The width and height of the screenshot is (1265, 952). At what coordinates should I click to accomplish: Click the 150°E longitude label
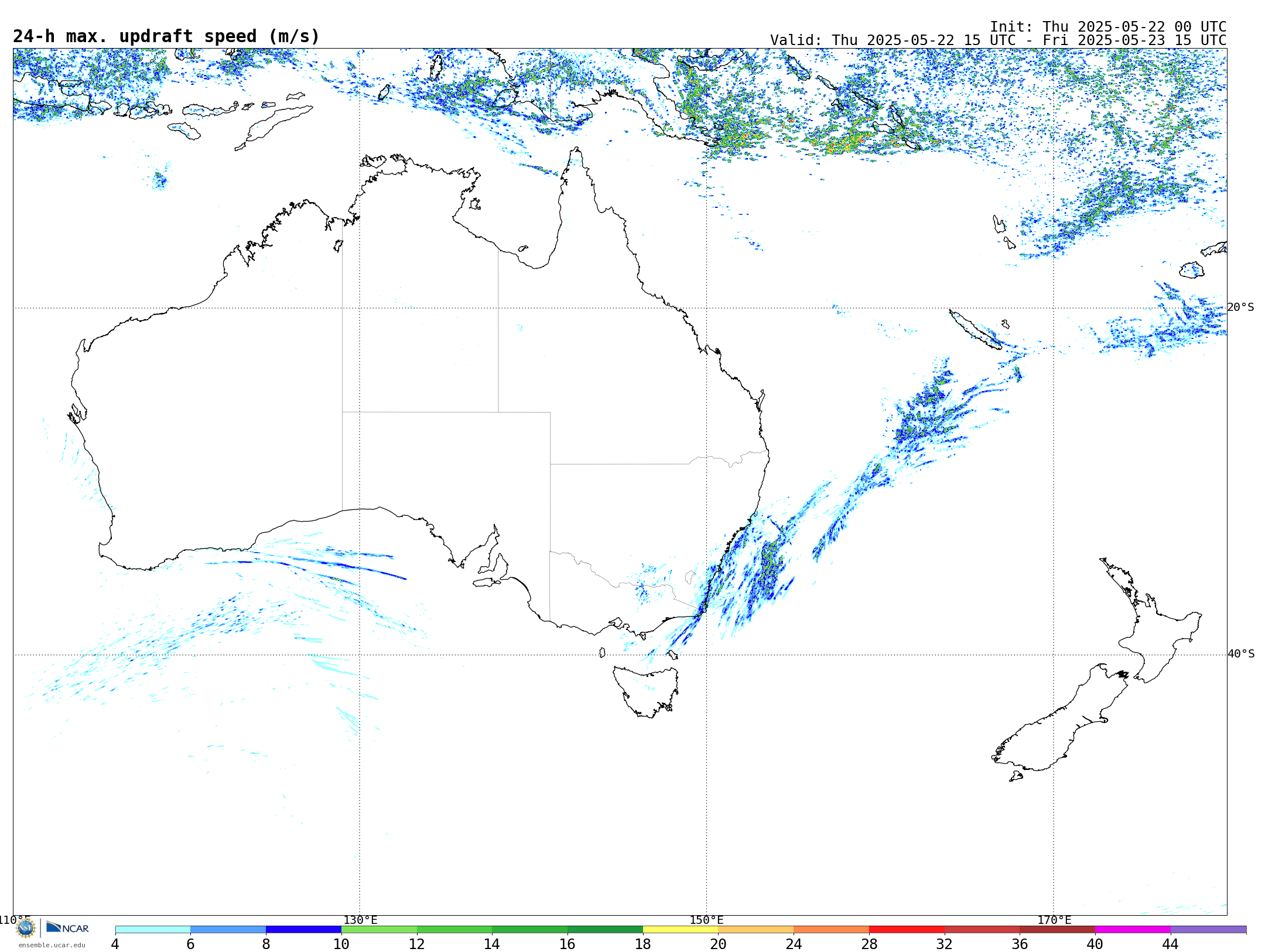(x=706, y=920)
